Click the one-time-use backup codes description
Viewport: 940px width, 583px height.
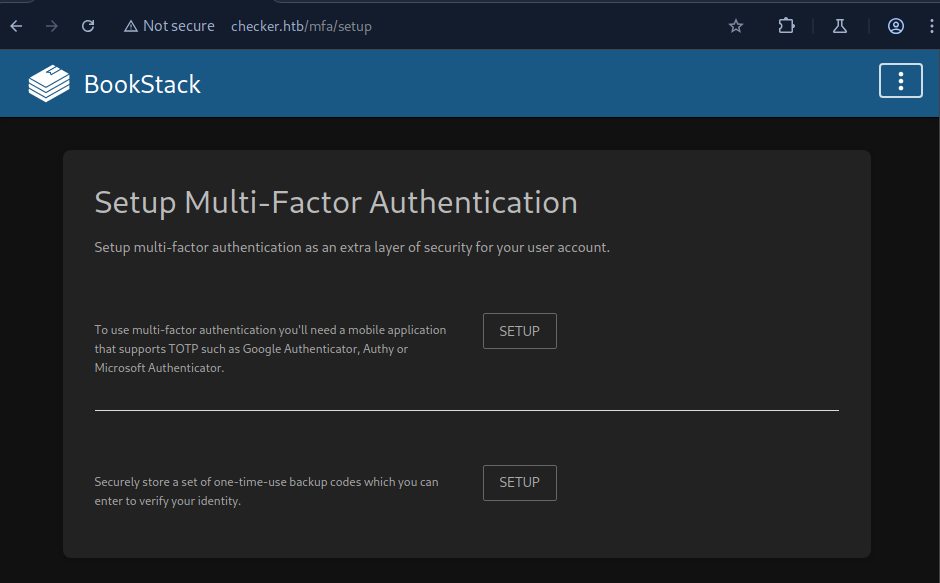(266, 491)
